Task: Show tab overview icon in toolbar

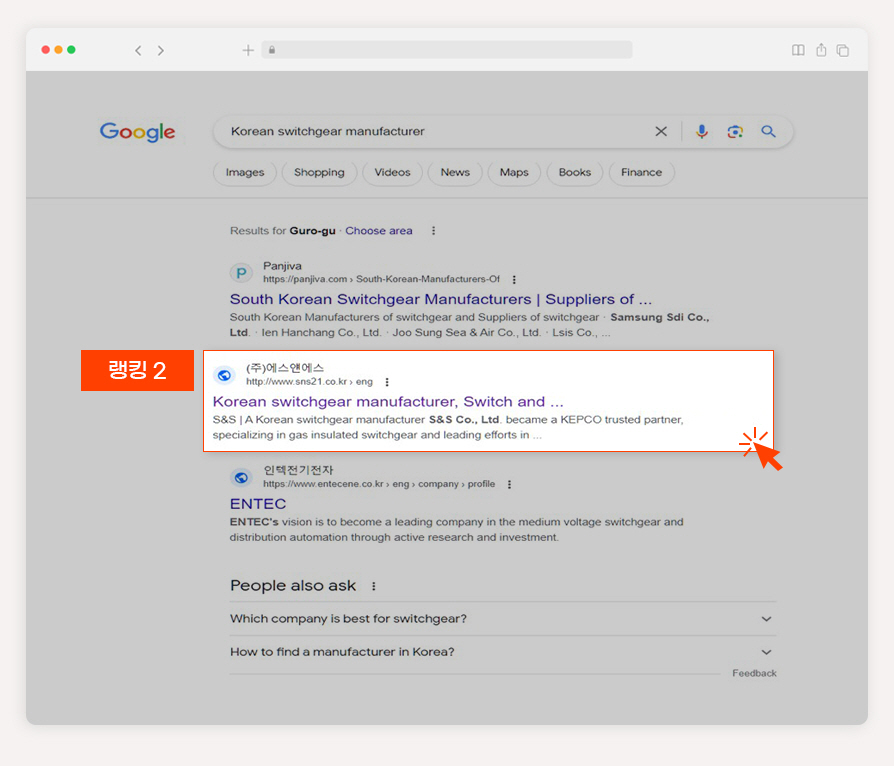Action: pos(843,50)
